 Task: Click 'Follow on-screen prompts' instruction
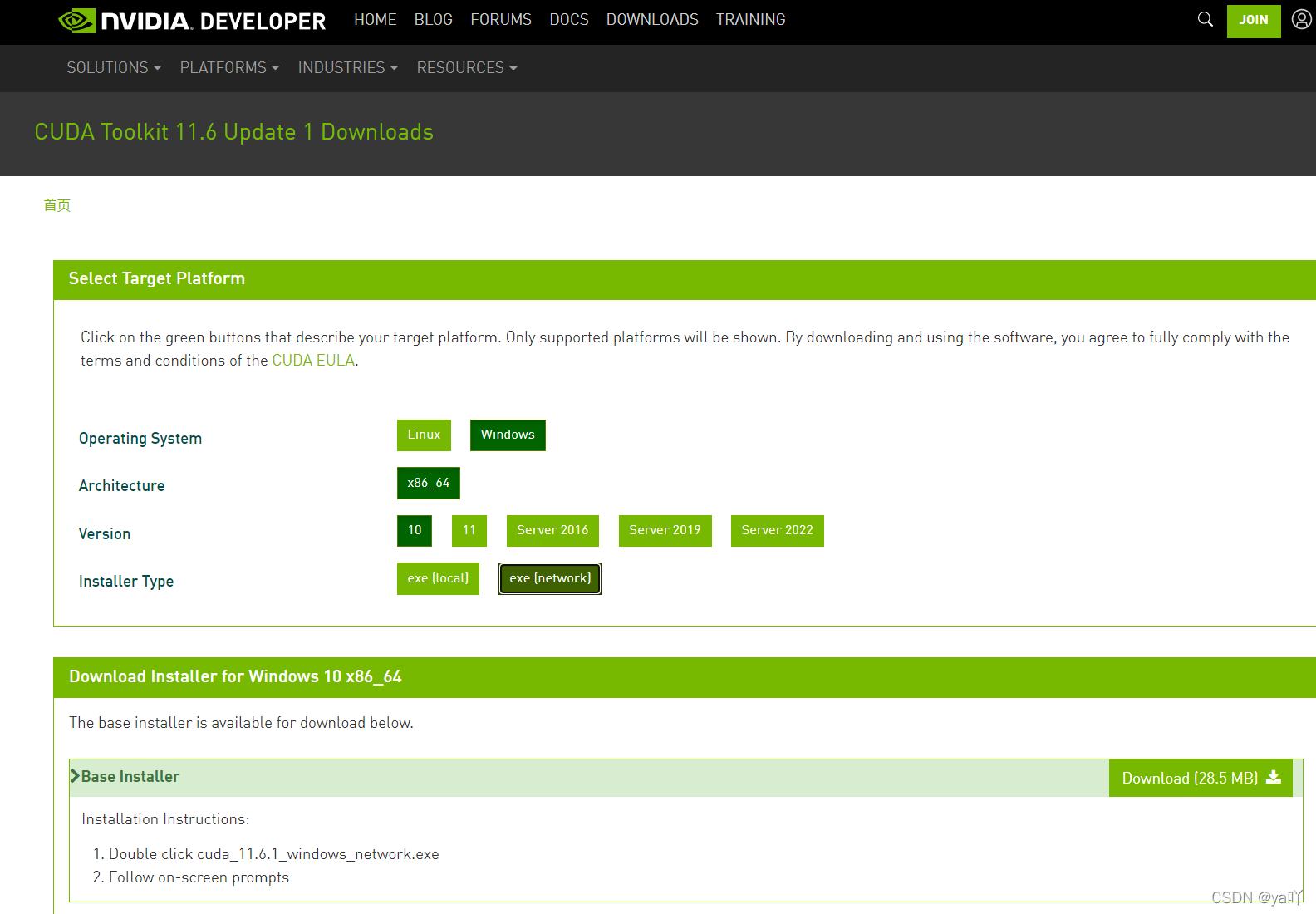click(199, 877)
